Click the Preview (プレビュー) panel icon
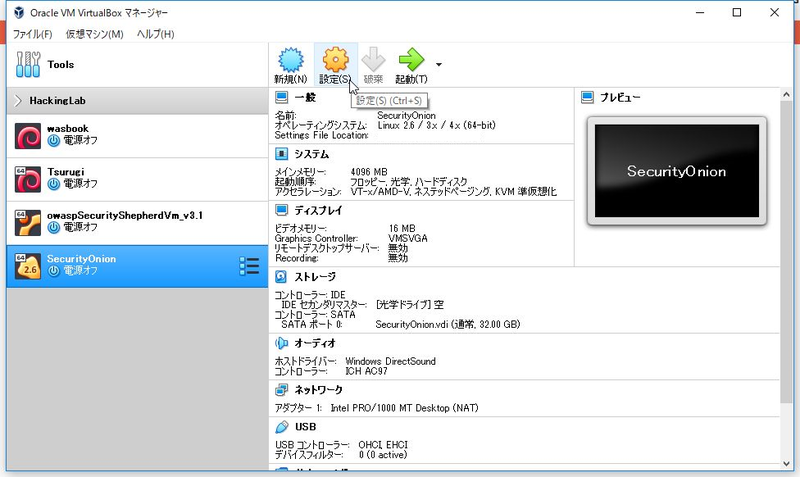800x477 pixels. (588, 97)
